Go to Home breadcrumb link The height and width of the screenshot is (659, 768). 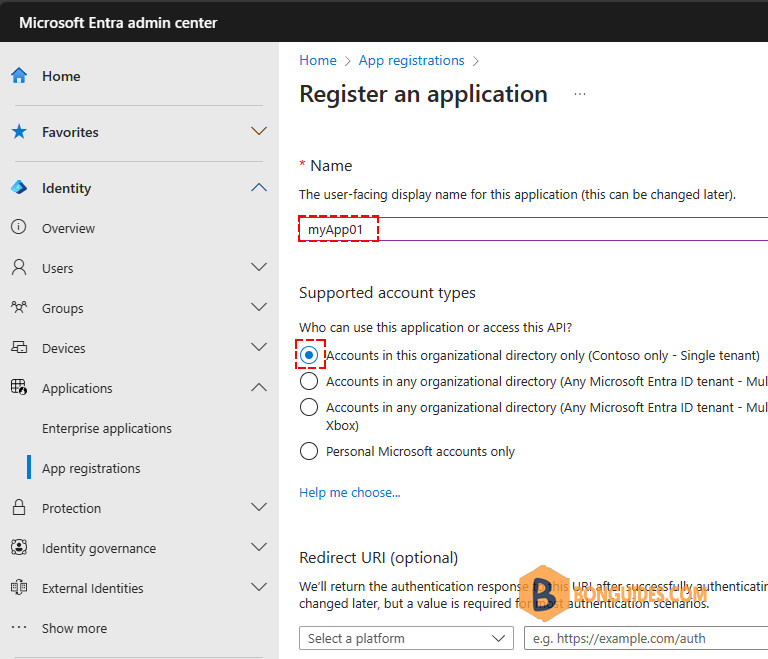click(318, 60)
